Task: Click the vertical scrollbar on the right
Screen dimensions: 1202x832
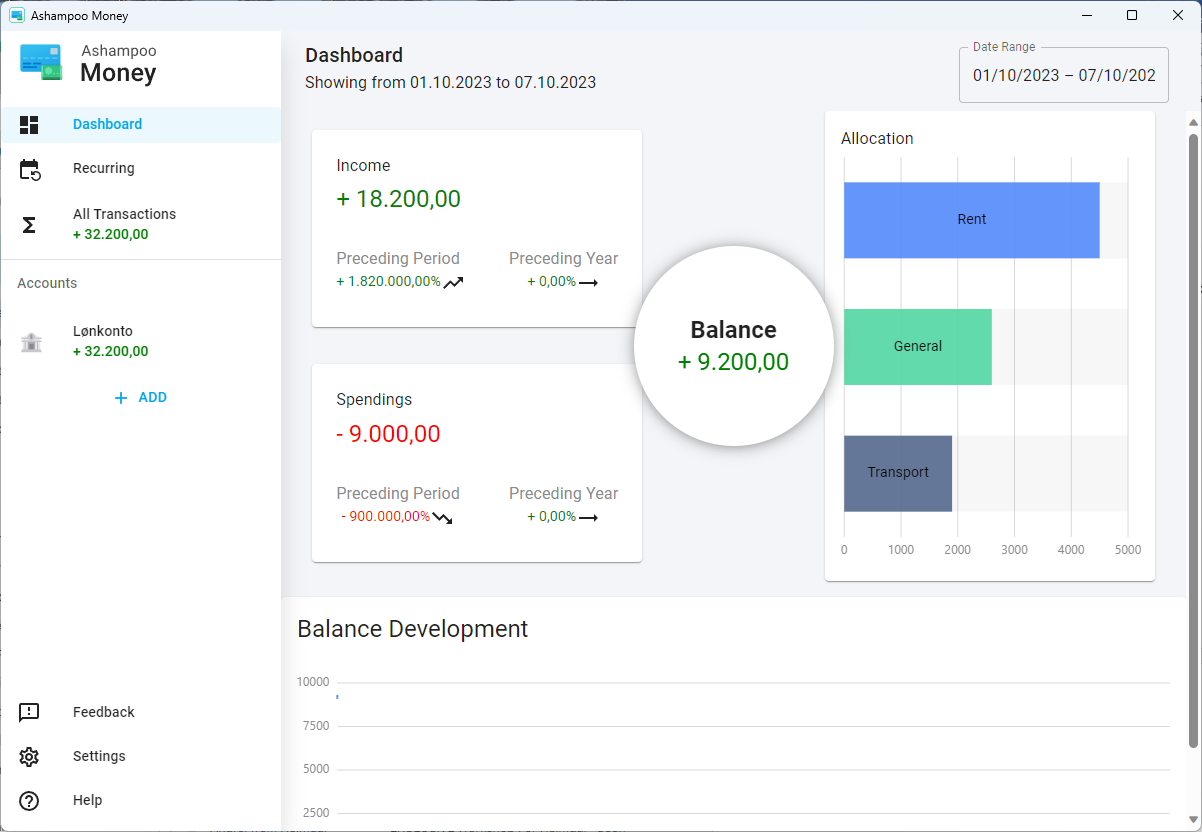Action: [1193, 440]
